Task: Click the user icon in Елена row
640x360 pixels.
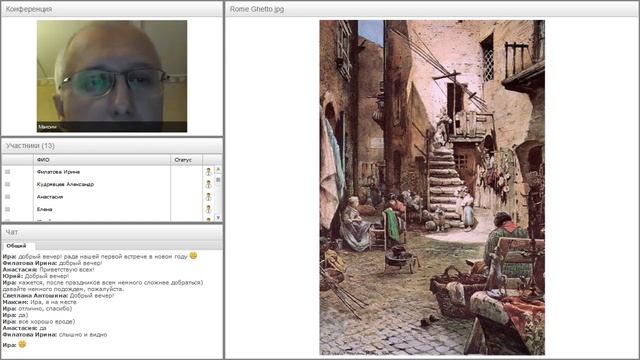Action: pos(209,209)
